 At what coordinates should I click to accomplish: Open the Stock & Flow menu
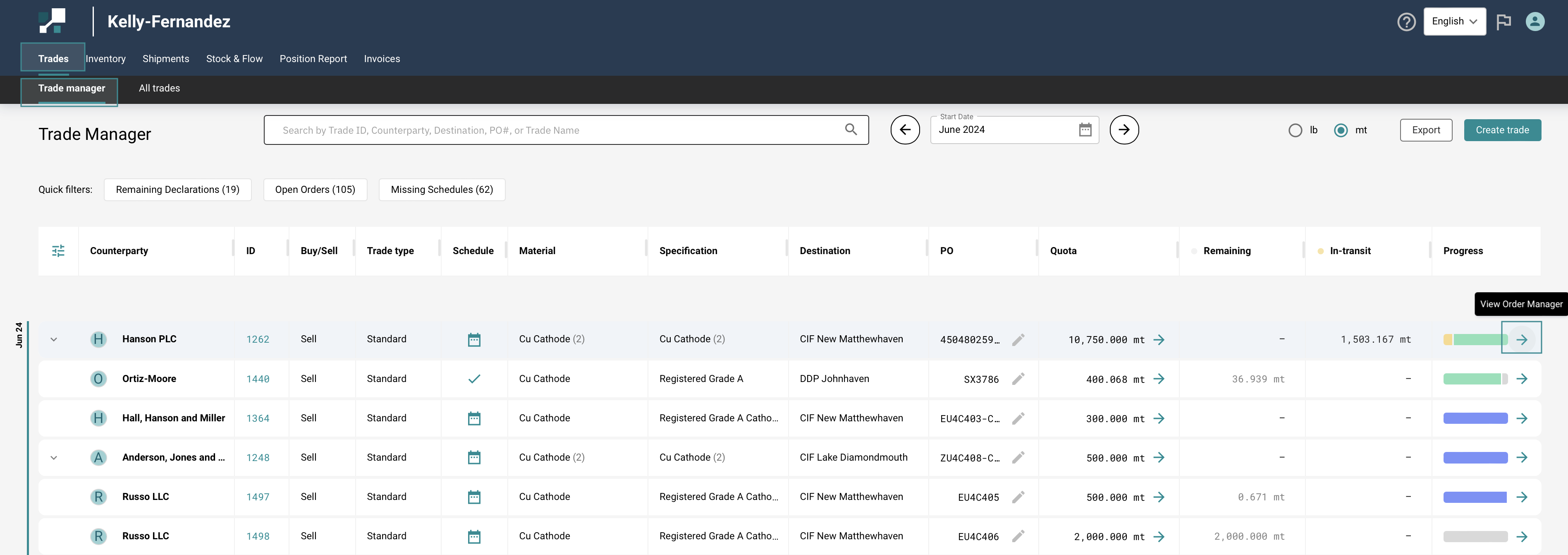234,58
